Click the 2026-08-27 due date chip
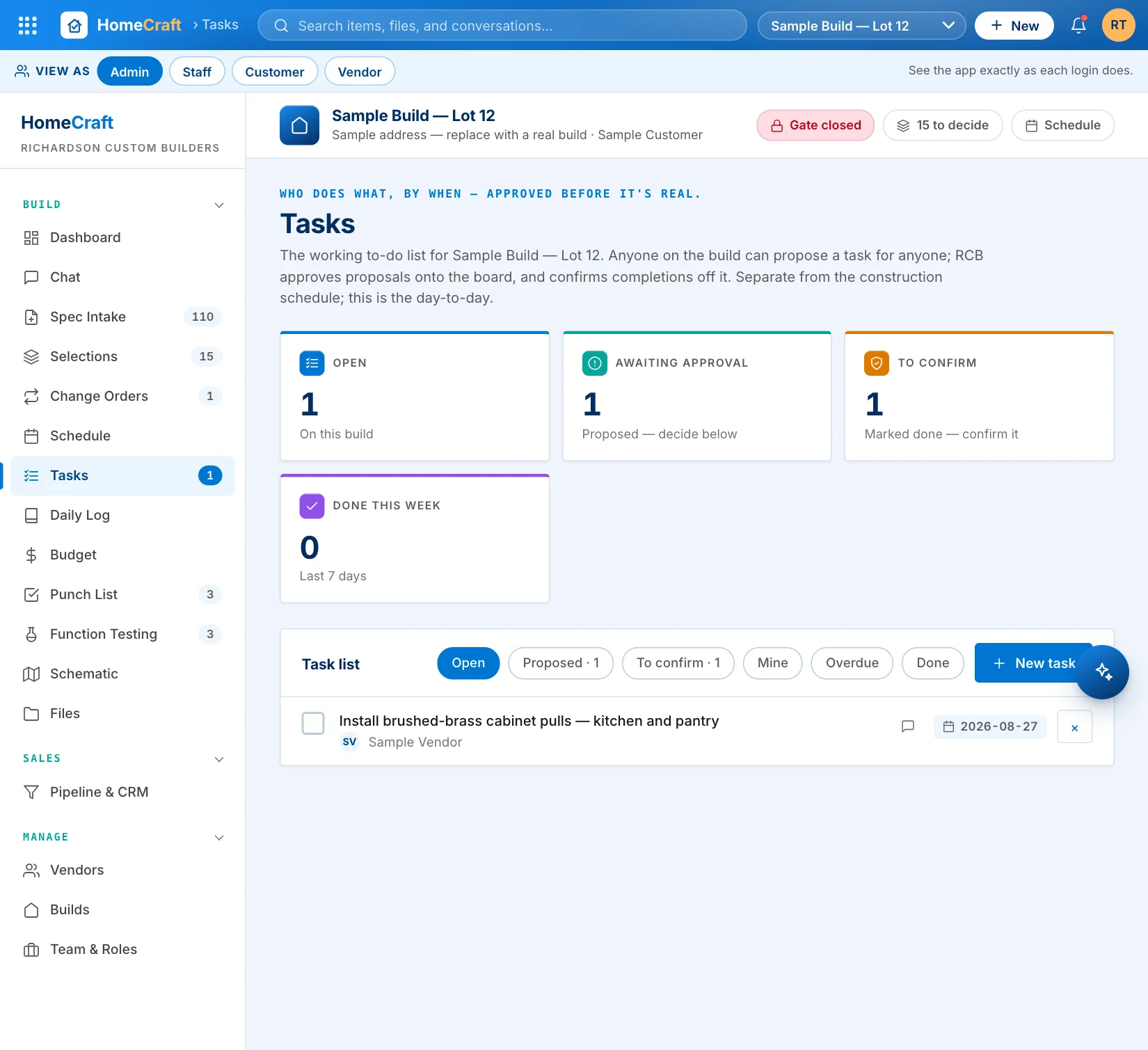1148x1050 pixels. tap(990, 726)
